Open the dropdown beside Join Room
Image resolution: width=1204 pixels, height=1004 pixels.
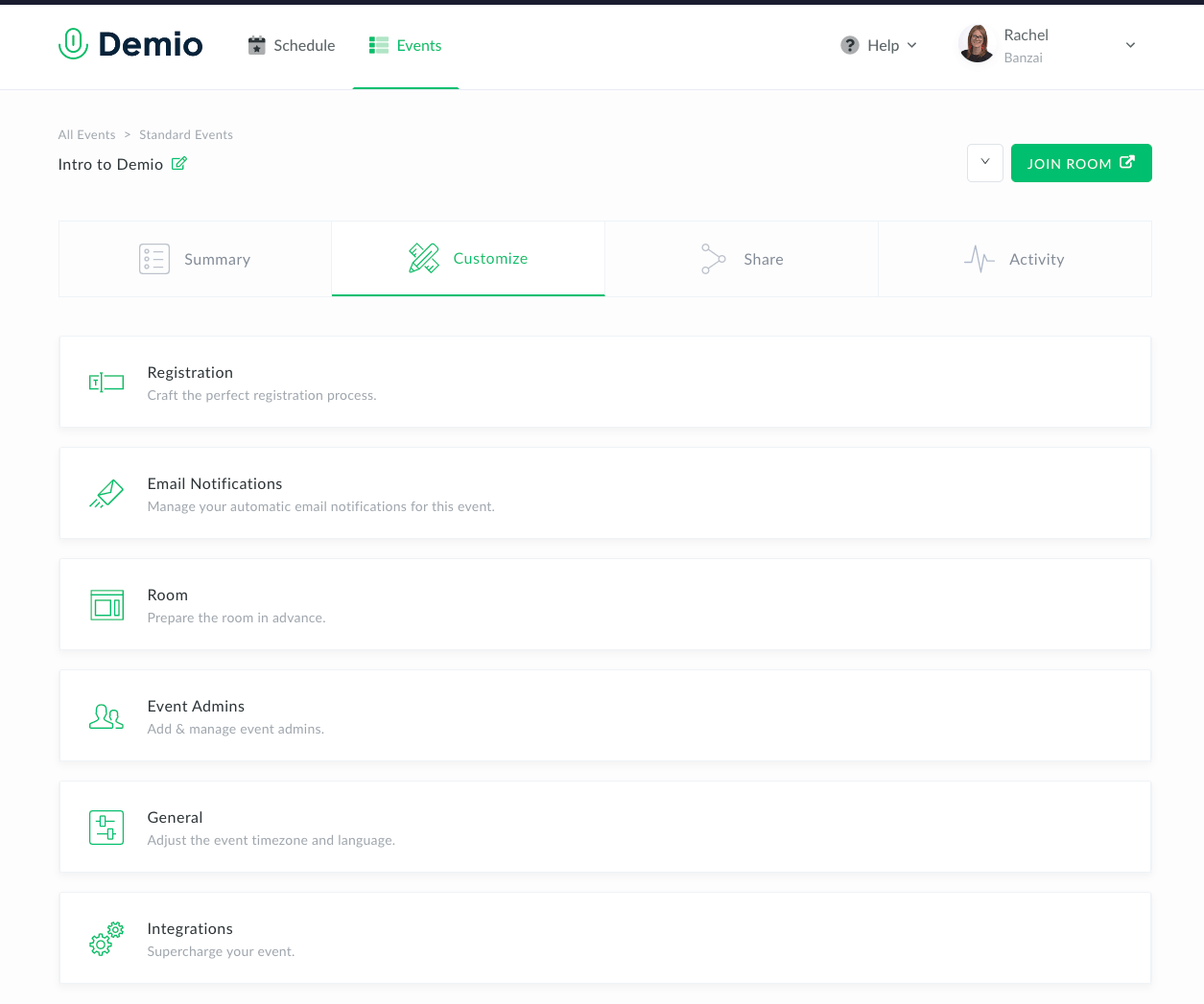point(985,163)
